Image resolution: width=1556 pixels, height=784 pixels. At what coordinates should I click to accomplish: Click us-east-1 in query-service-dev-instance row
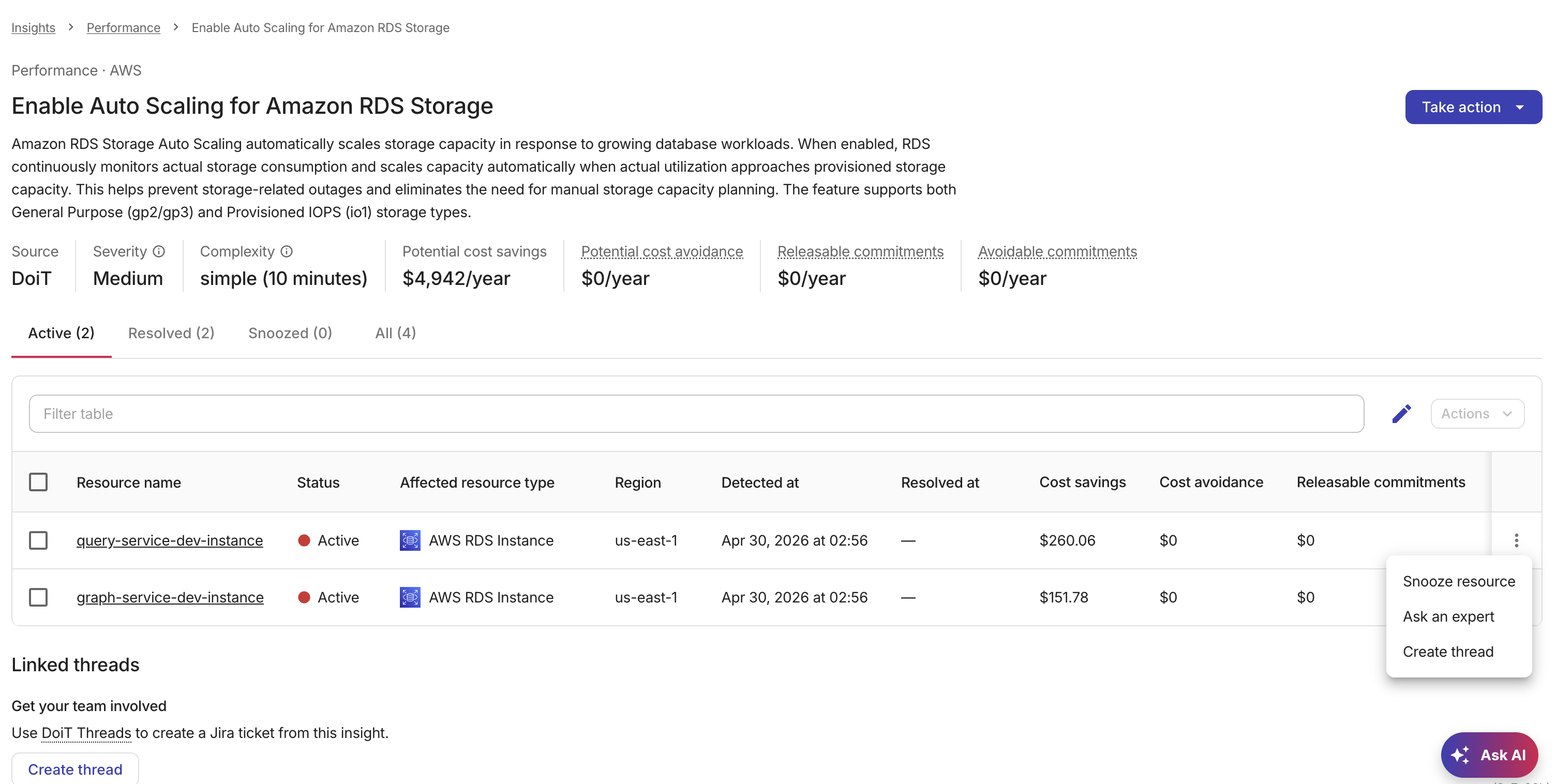646,540
